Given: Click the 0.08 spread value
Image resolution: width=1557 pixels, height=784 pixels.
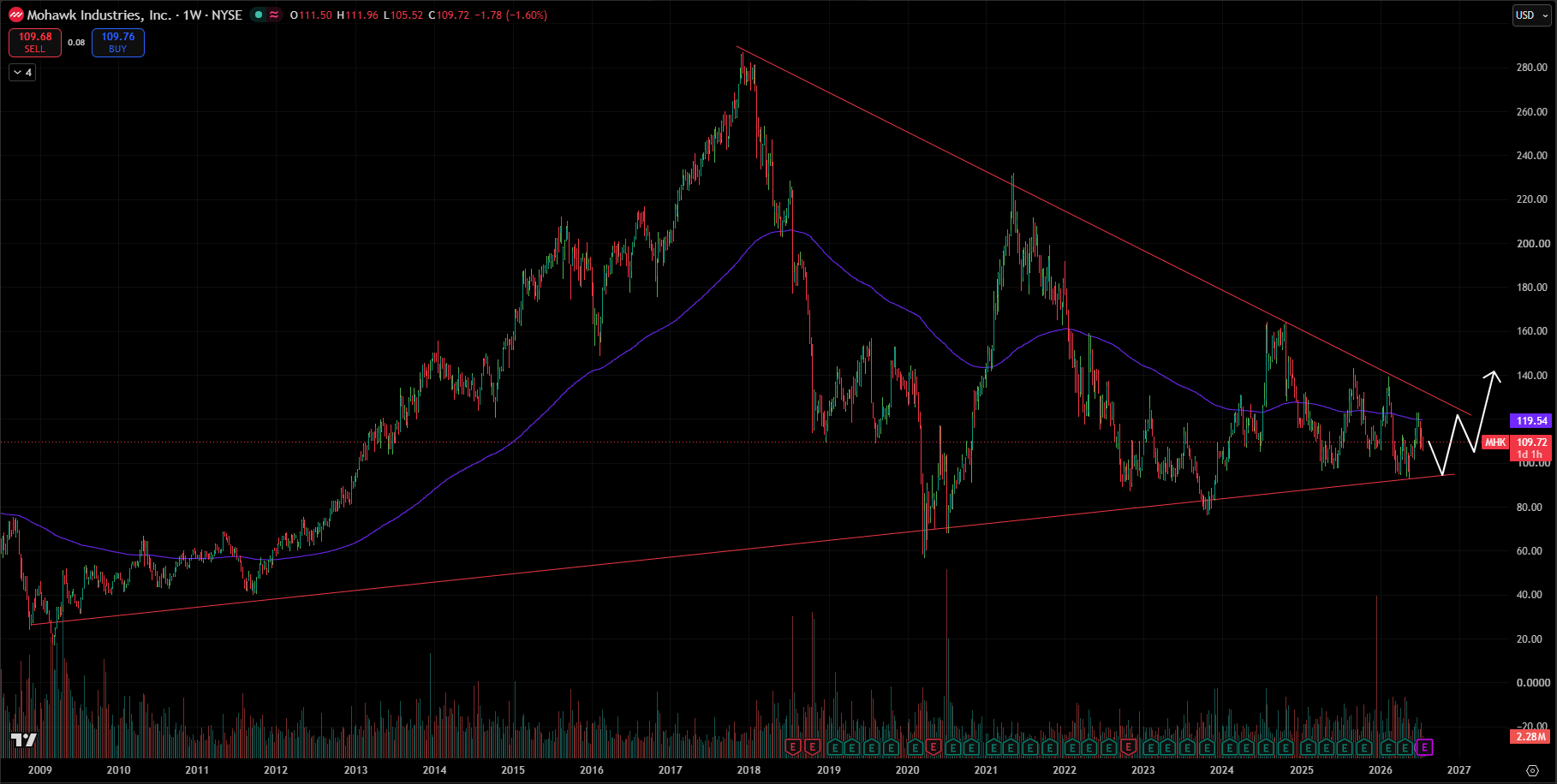Looking at the screenshot, I should click(x=76, y=43).
